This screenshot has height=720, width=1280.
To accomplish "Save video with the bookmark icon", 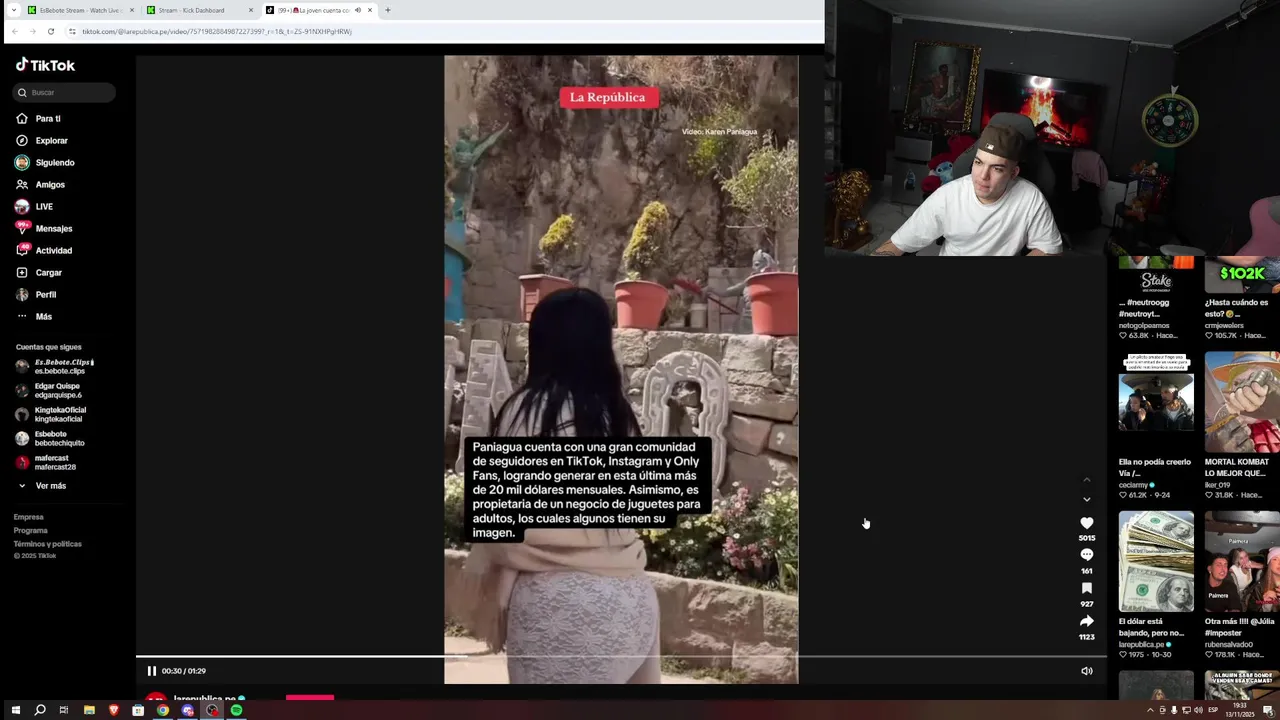I will [1087, 588].
